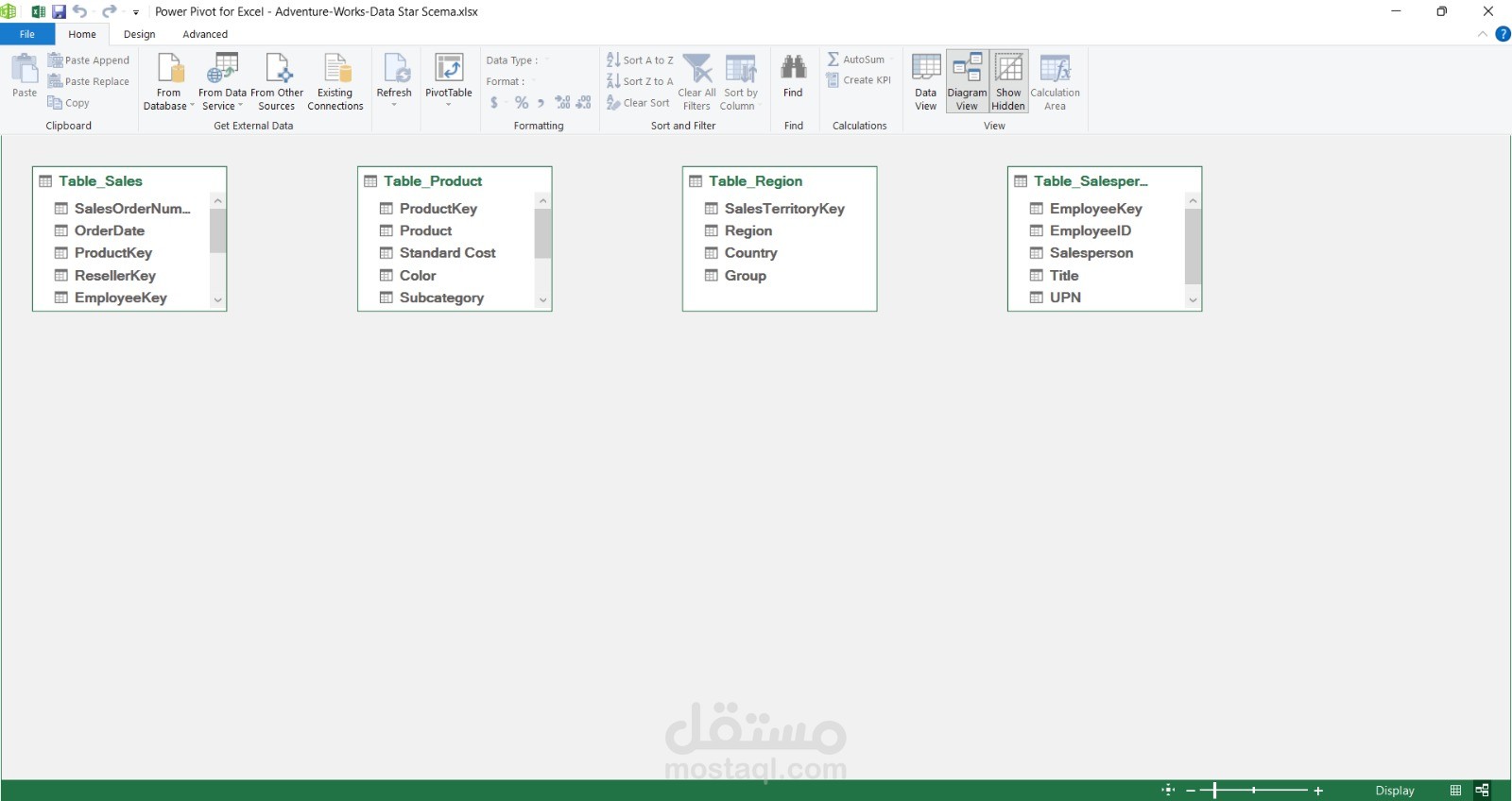This screenshot has height=801, width=1512.
Task: Click Create KPI
Action: coord(858,80)
